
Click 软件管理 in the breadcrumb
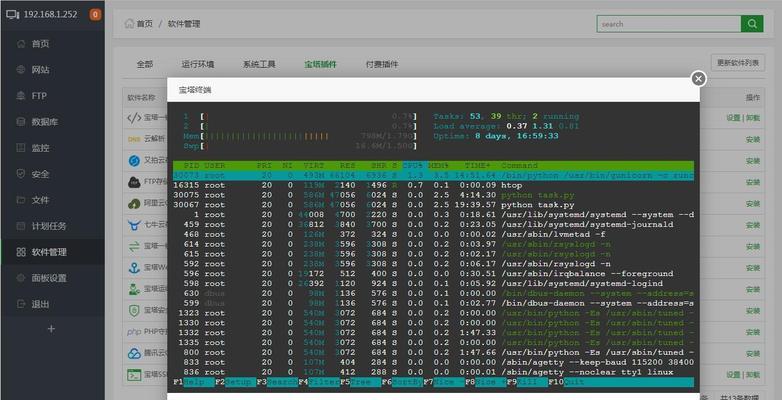184,24
